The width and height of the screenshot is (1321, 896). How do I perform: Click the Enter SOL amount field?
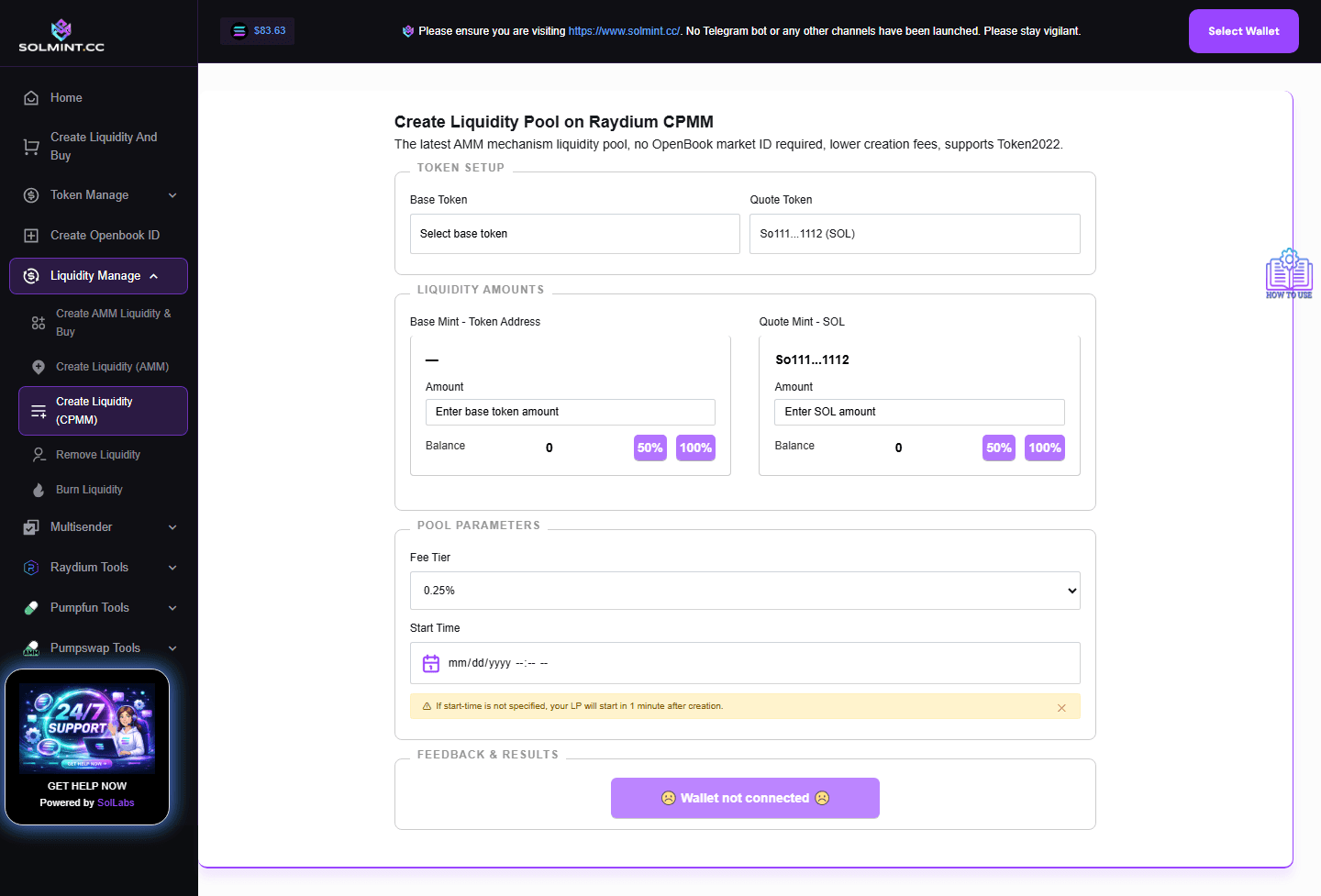pos(918,412)
